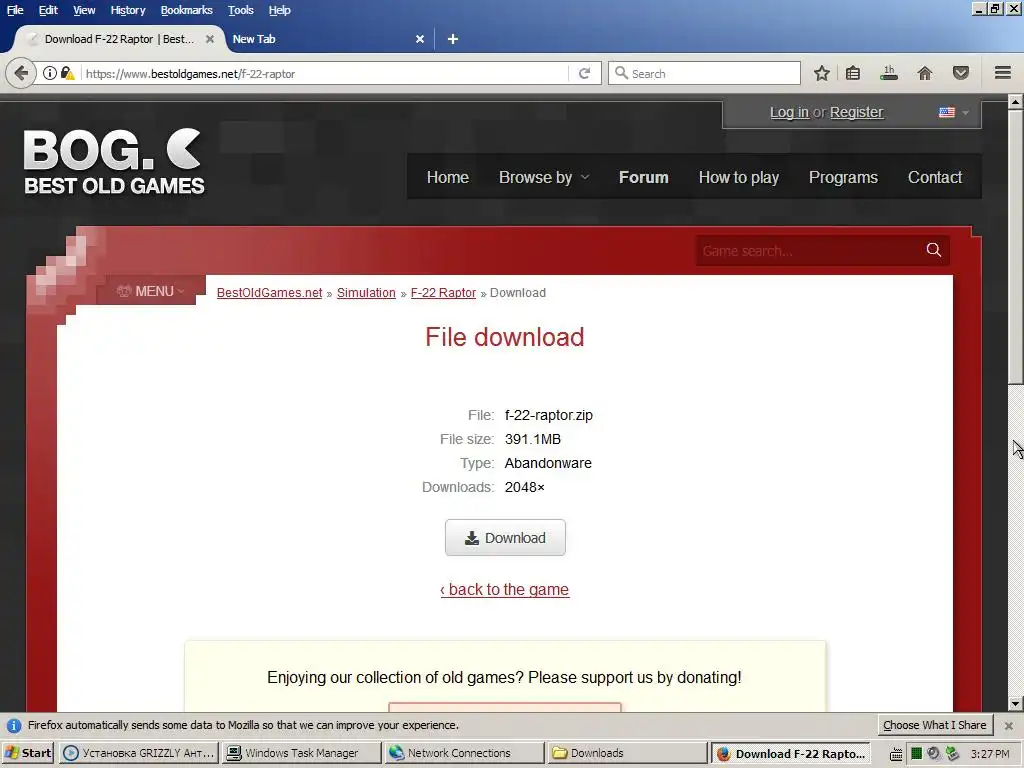Click the game search magnifier icon
1024x768 pixels.
pos(934,250)
